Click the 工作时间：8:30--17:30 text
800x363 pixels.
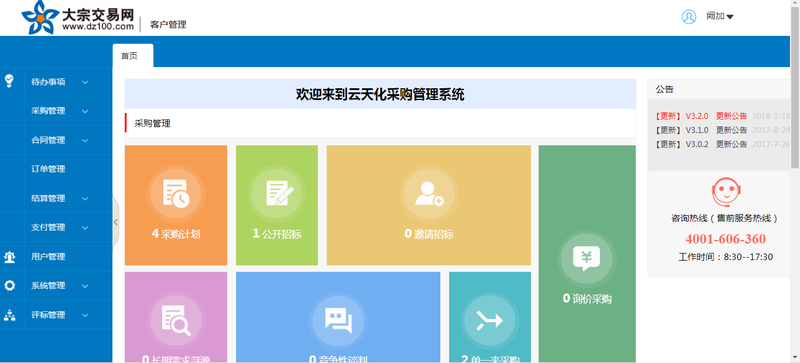[726, 257]
